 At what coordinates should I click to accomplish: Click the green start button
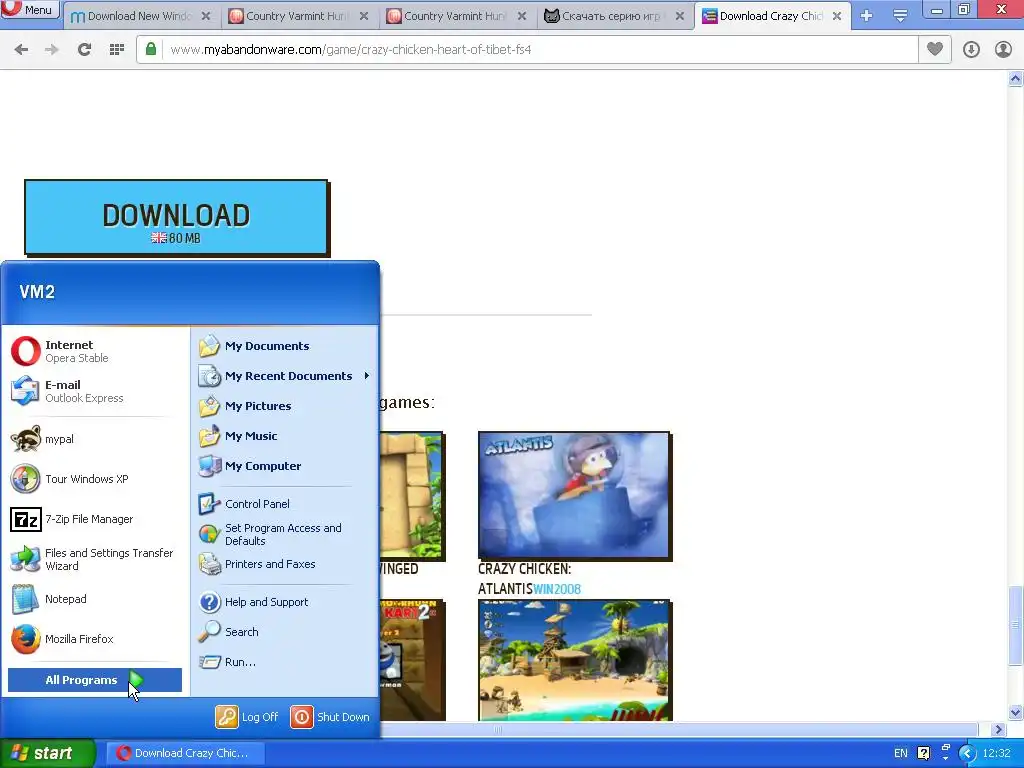pyautogui.click(x=48, y=753)
